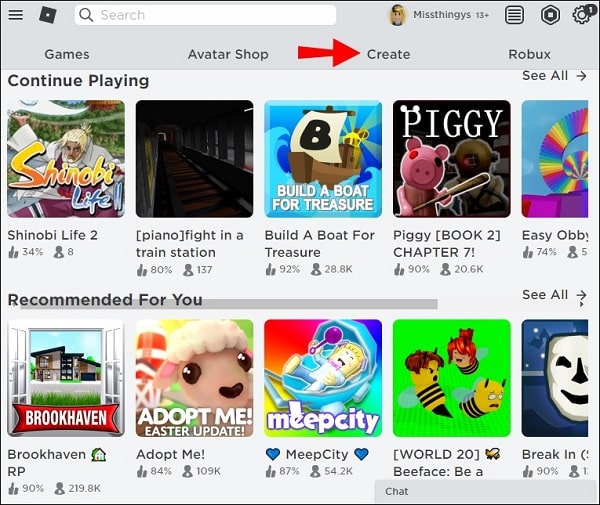Open the Brookhaven game thumbnail
600x505 pixels.
66,378
